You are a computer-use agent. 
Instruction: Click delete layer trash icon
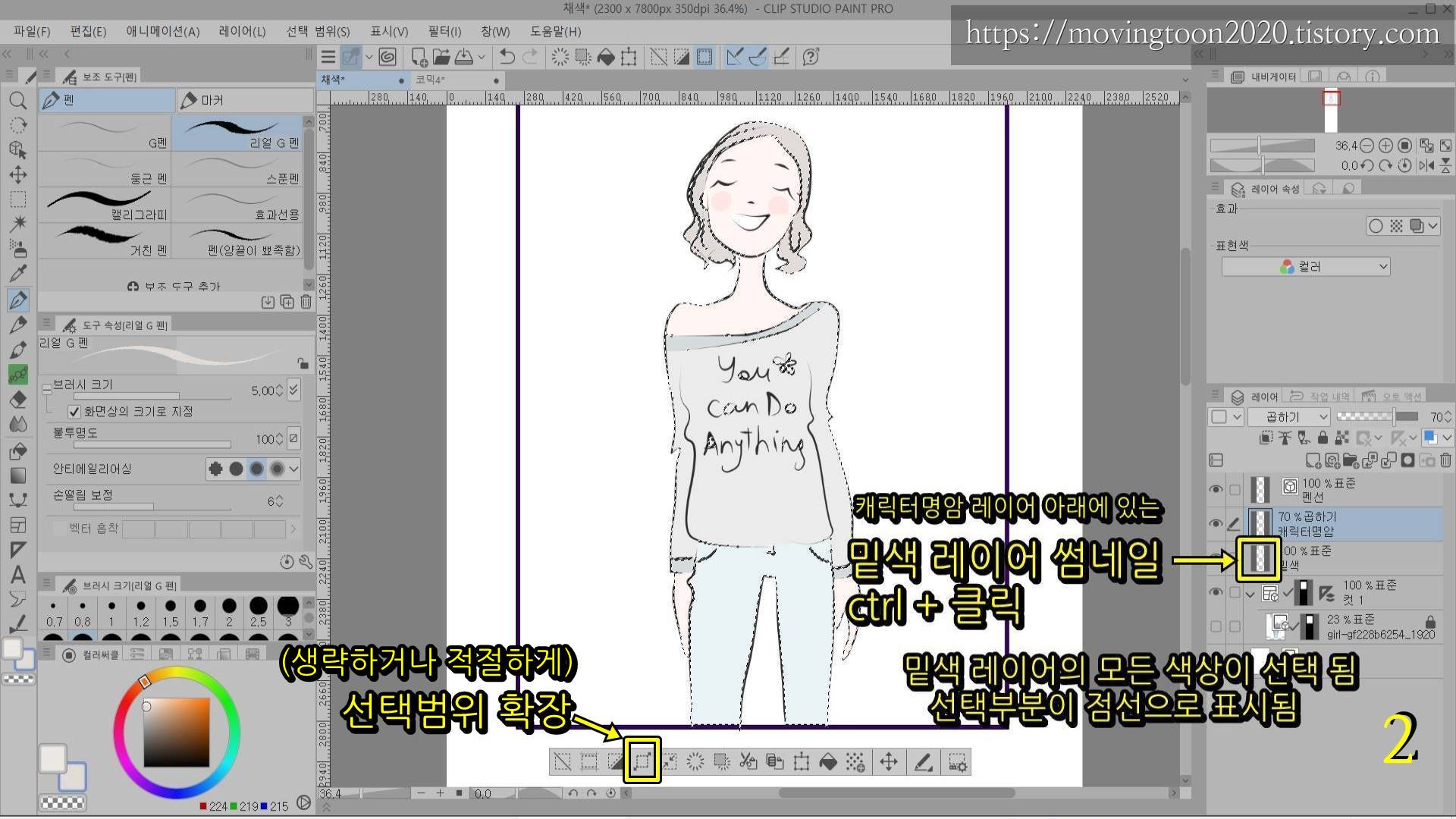(x=1445, y=460)
